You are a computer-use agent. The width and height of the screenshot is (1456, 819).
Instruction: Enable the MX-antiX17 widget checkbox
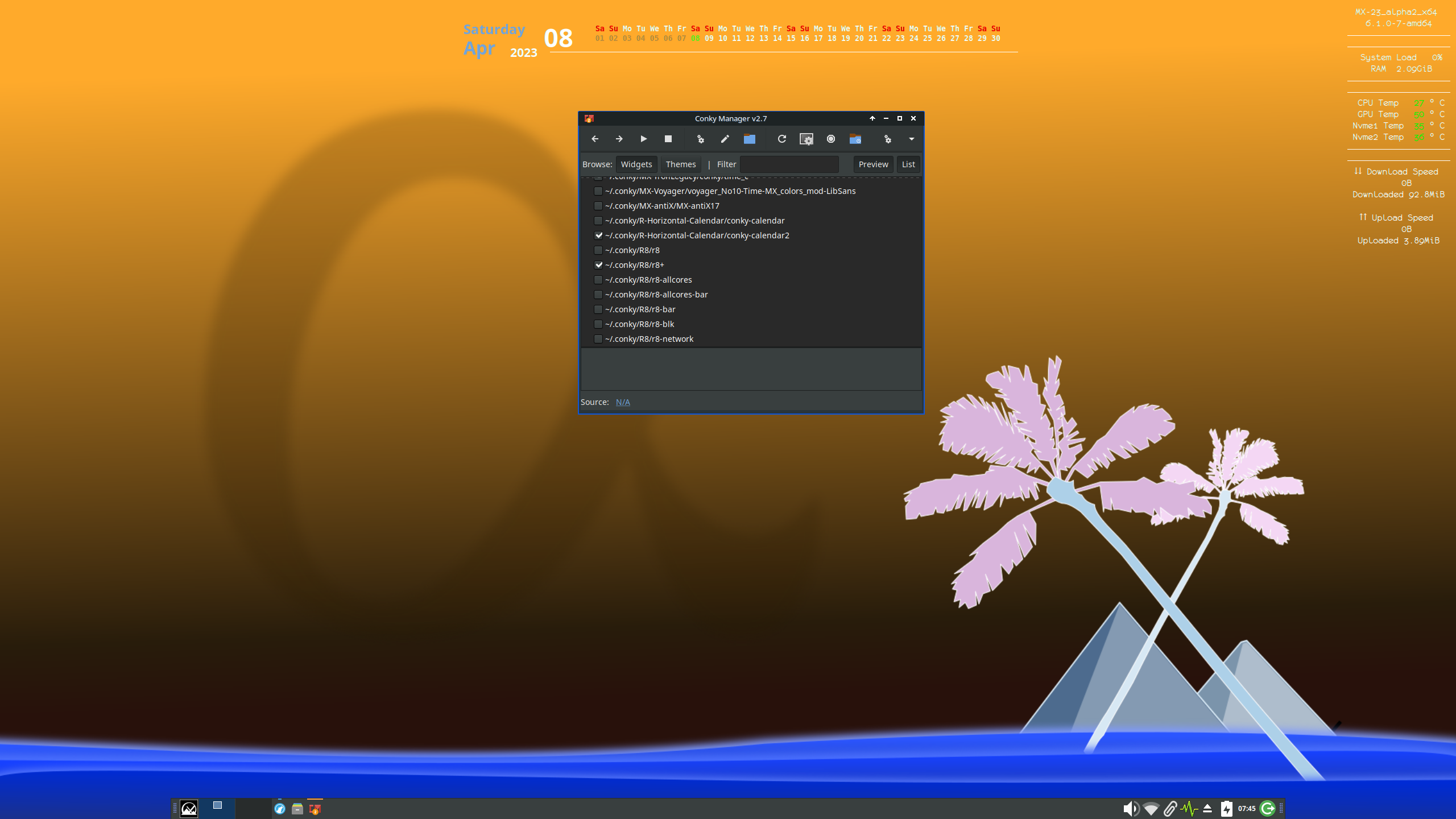[598, 206]
